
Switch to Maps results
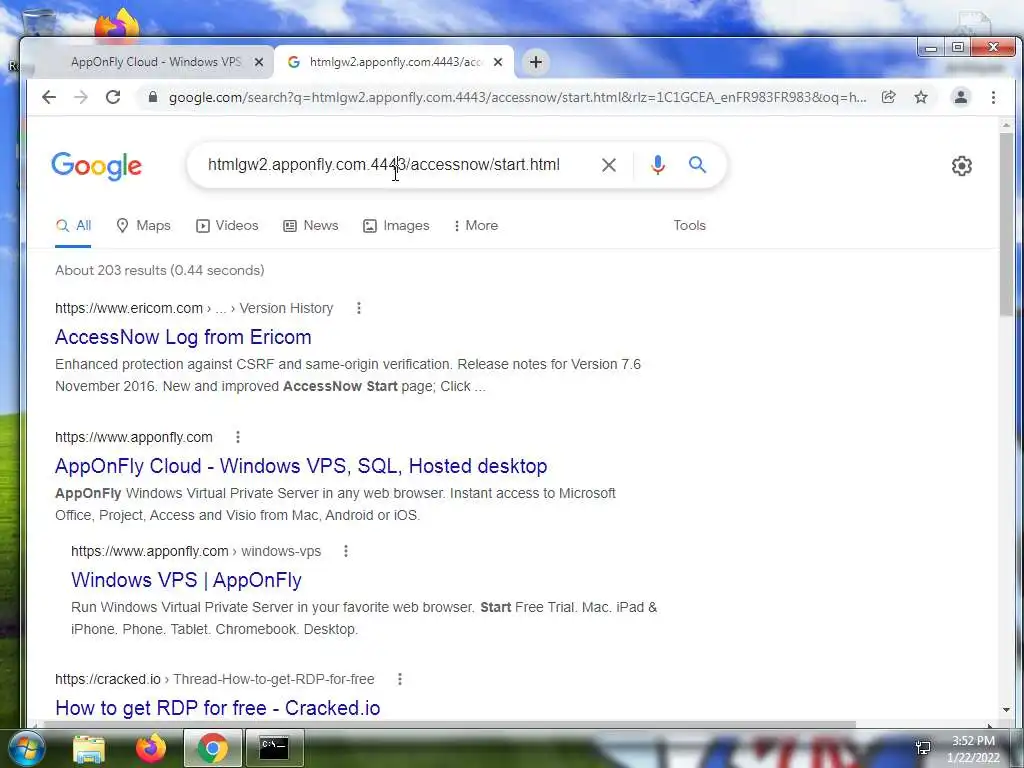pos(143,226)
